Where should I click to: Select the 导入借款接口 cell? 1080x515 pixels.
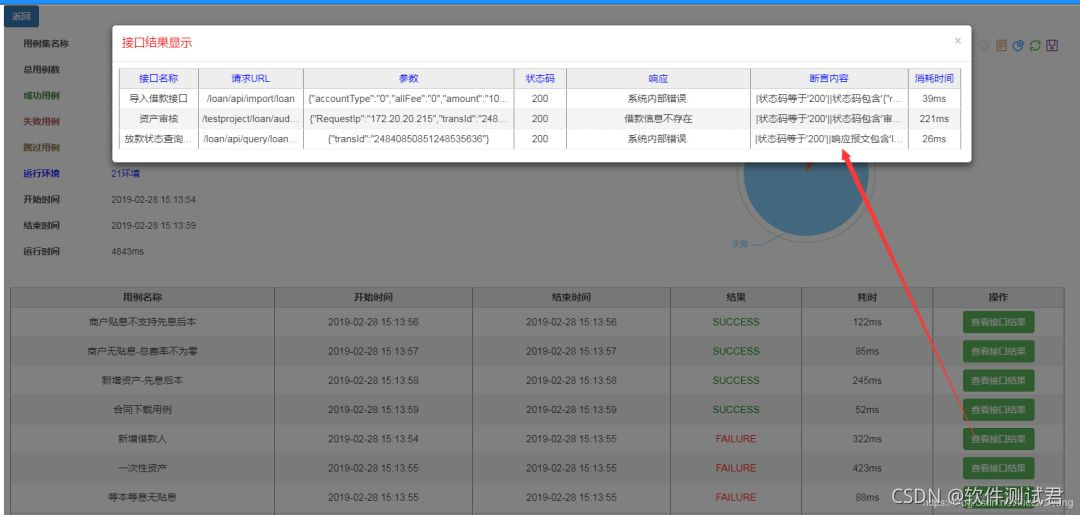(x=158, y=98)
